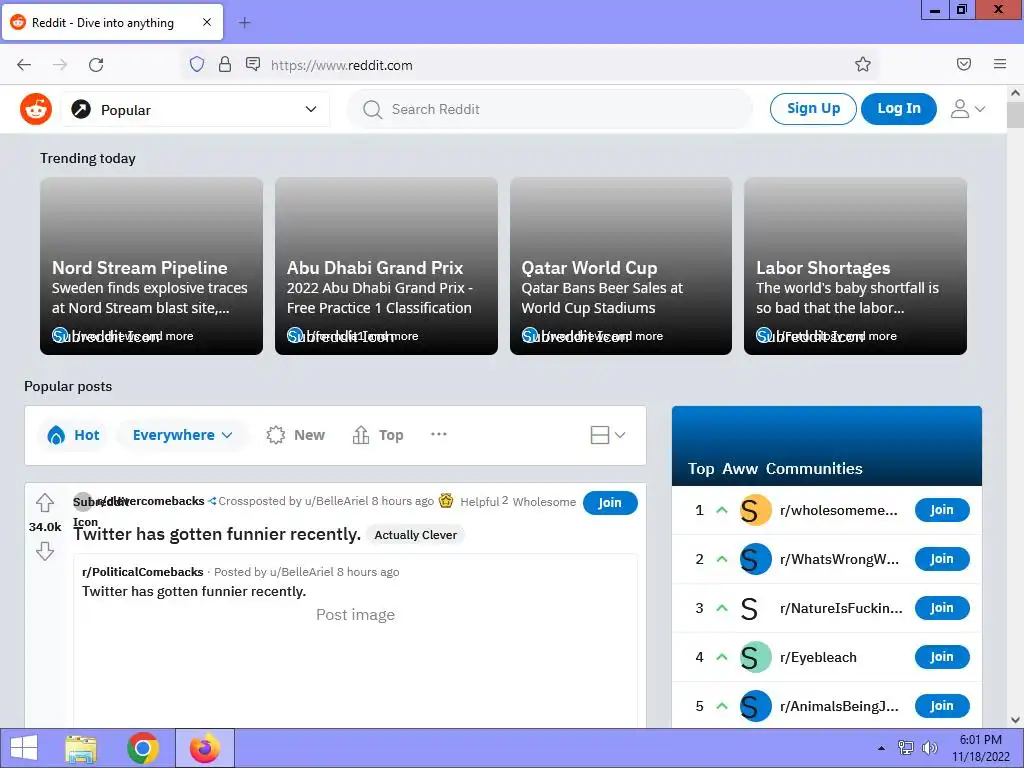Click the Log In button
Viewport: 1024px width, 768px height.
(x=899, y=108)
